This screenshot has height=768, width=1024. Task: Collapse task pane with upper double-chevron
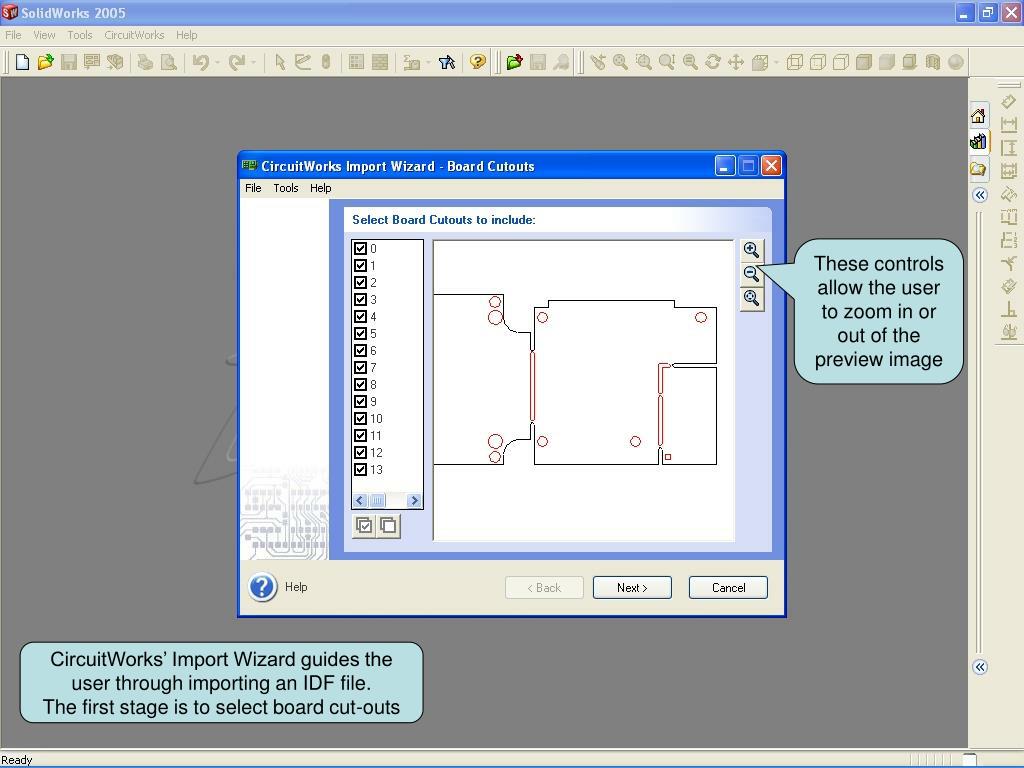point(980,195)
